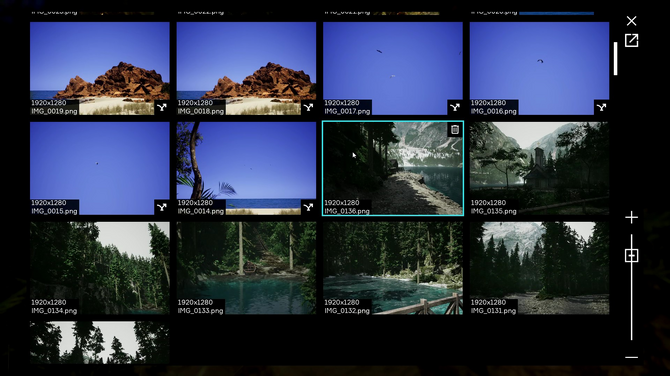Open the IMG_0014.png palm tree thumbnail
This screenshot has height=376, width=670.
tap(246, 168)
